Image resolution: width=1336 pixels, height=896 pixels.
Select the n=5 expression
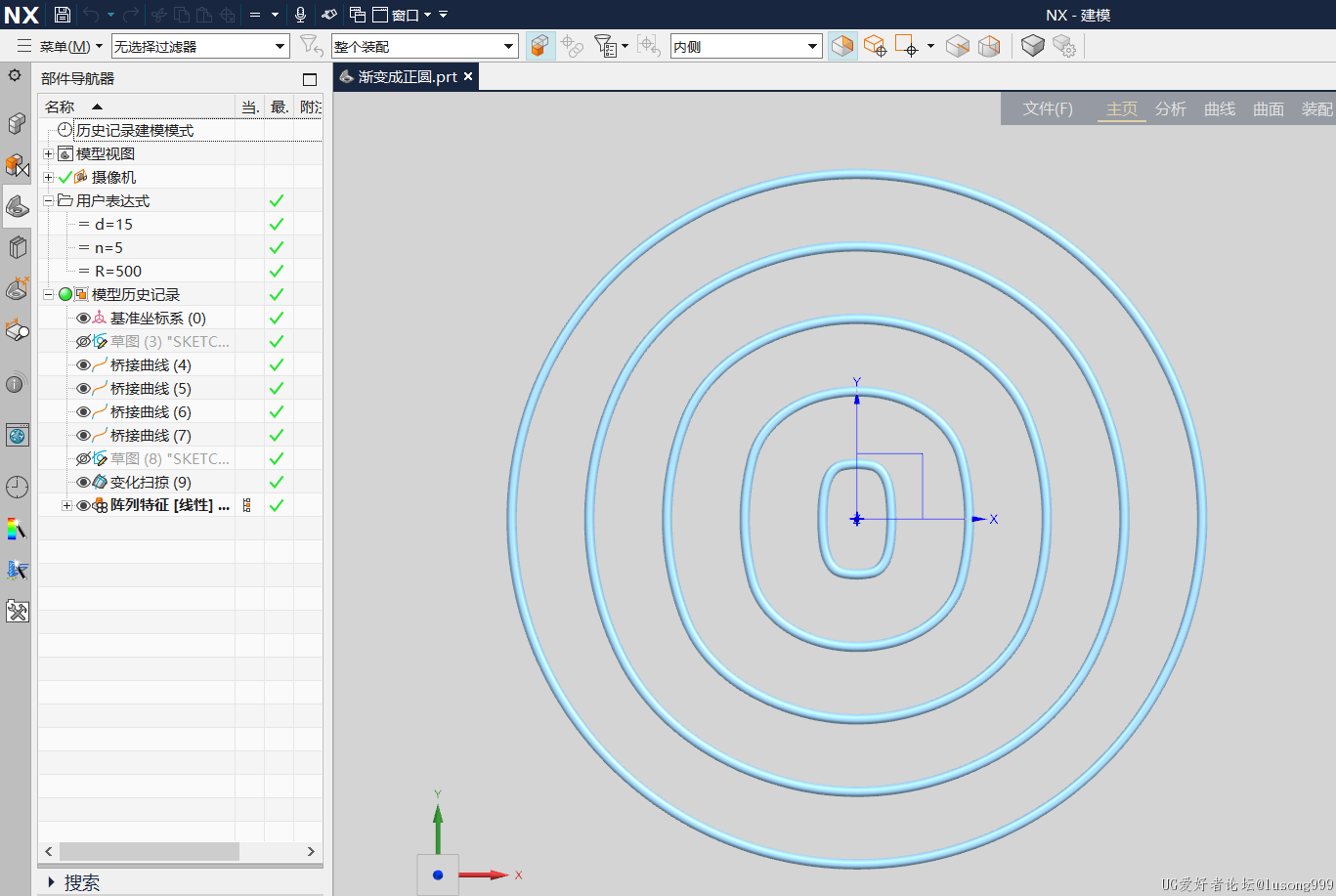[108, 247]
